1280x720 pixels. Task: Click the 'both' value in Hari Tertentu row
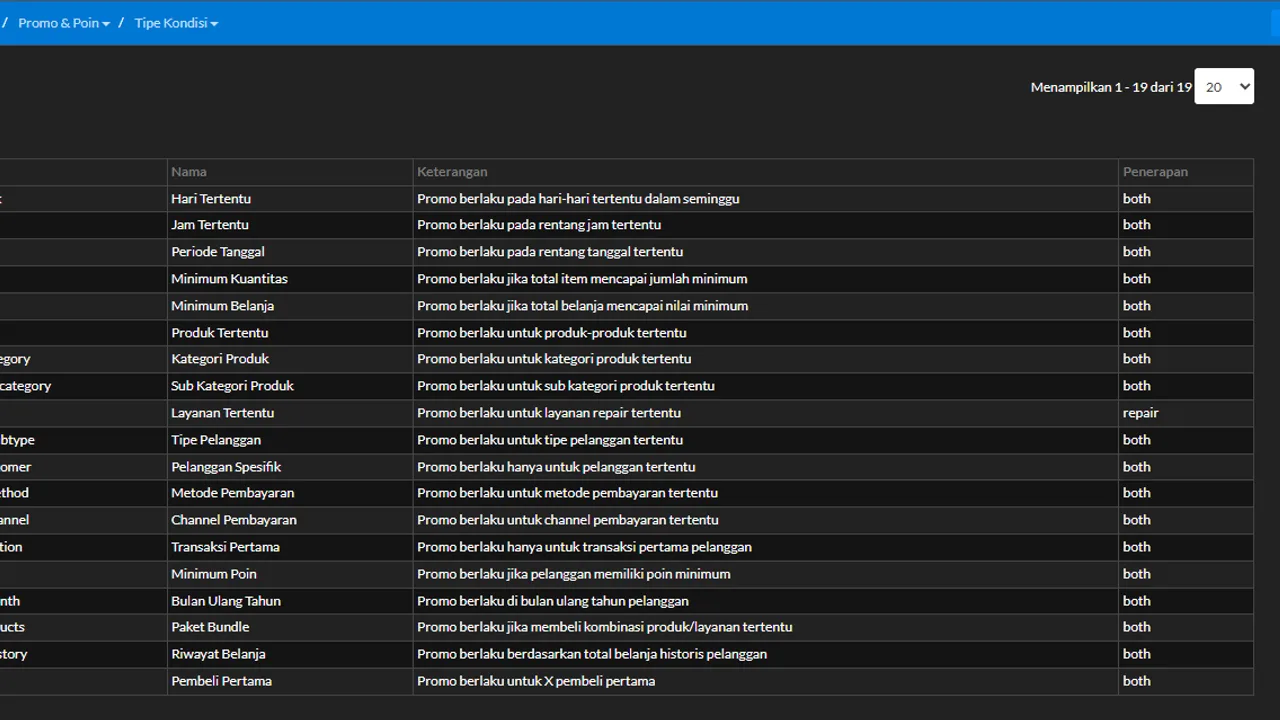[x=1137, y=199]
